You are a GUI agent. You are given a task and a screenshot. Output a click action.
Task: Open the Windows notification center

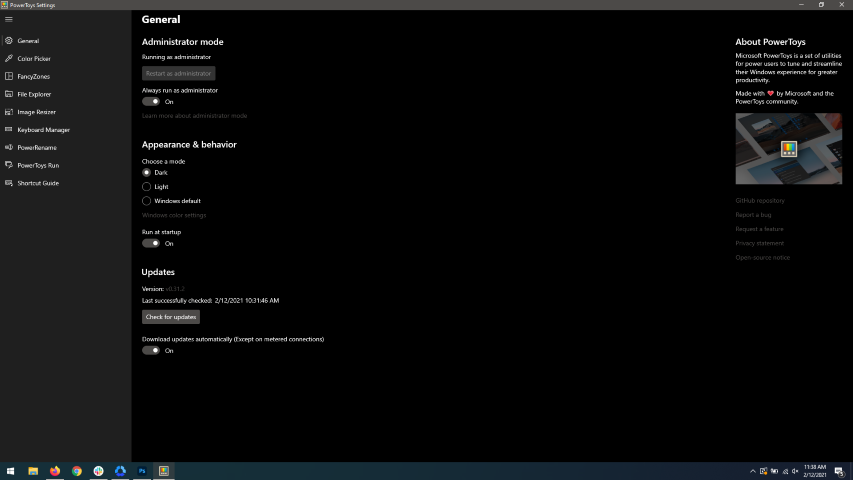(x=840, y=471)
